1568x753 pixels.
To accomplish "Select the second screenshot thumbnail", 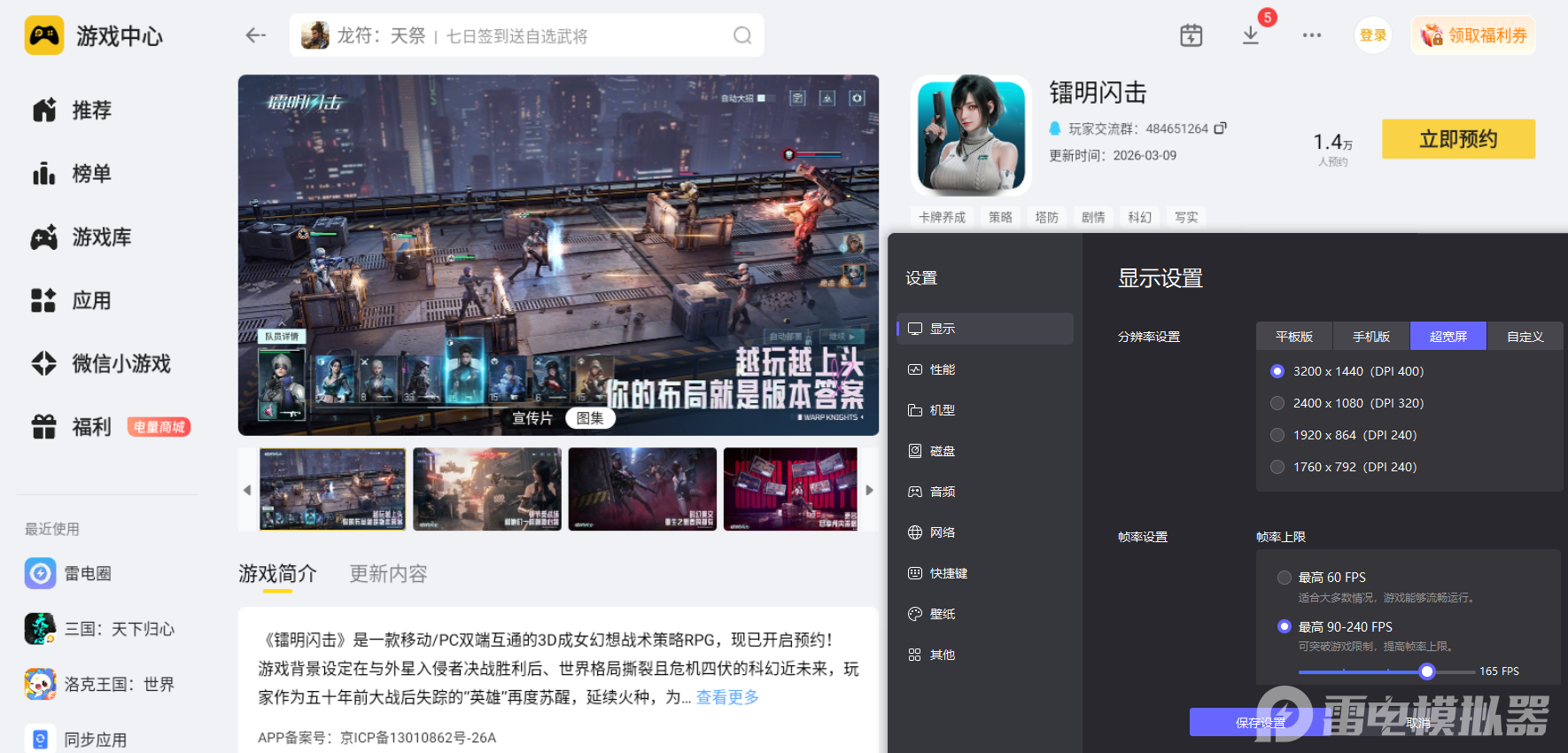I will (487, 489).
